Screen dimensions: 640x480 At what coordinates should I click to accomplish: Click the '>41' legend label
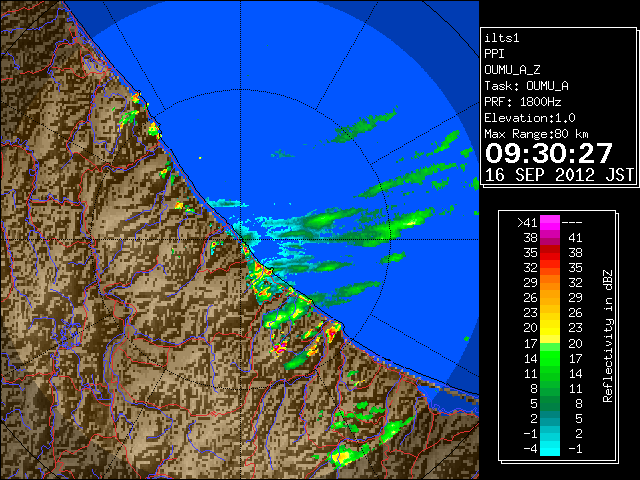point(527,223)
